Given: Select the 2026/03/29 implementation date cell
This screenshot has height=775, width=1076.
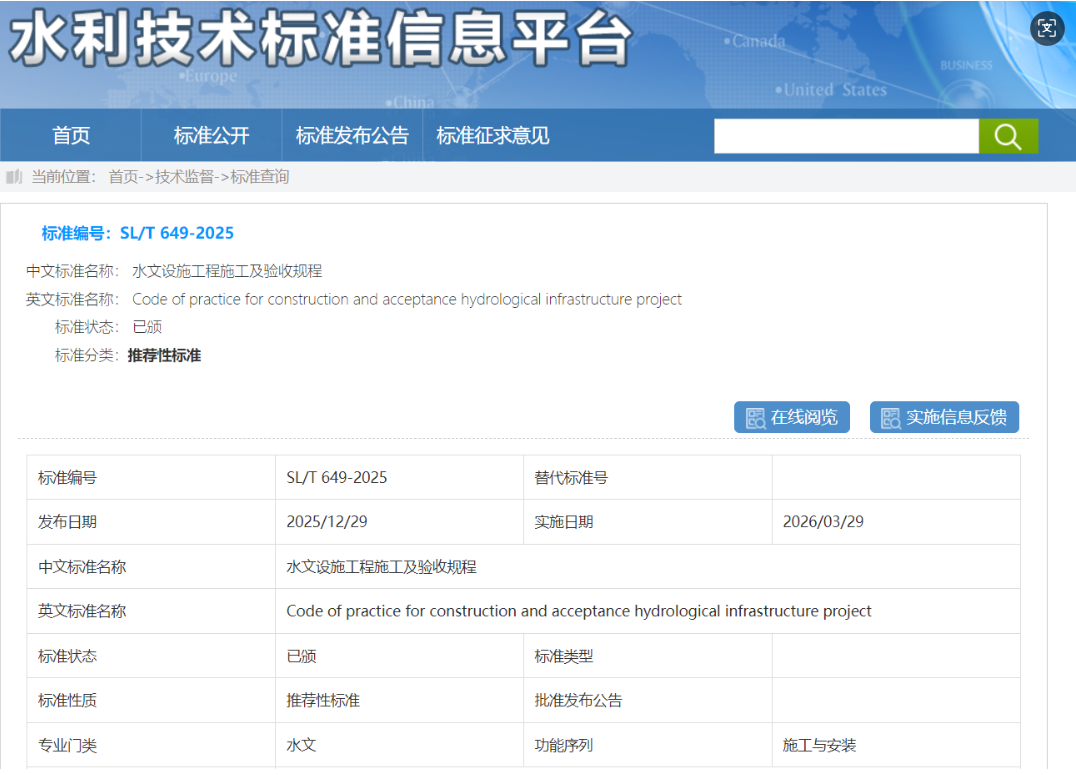Looking at the screenshot, I should click(x=823, y=522).
